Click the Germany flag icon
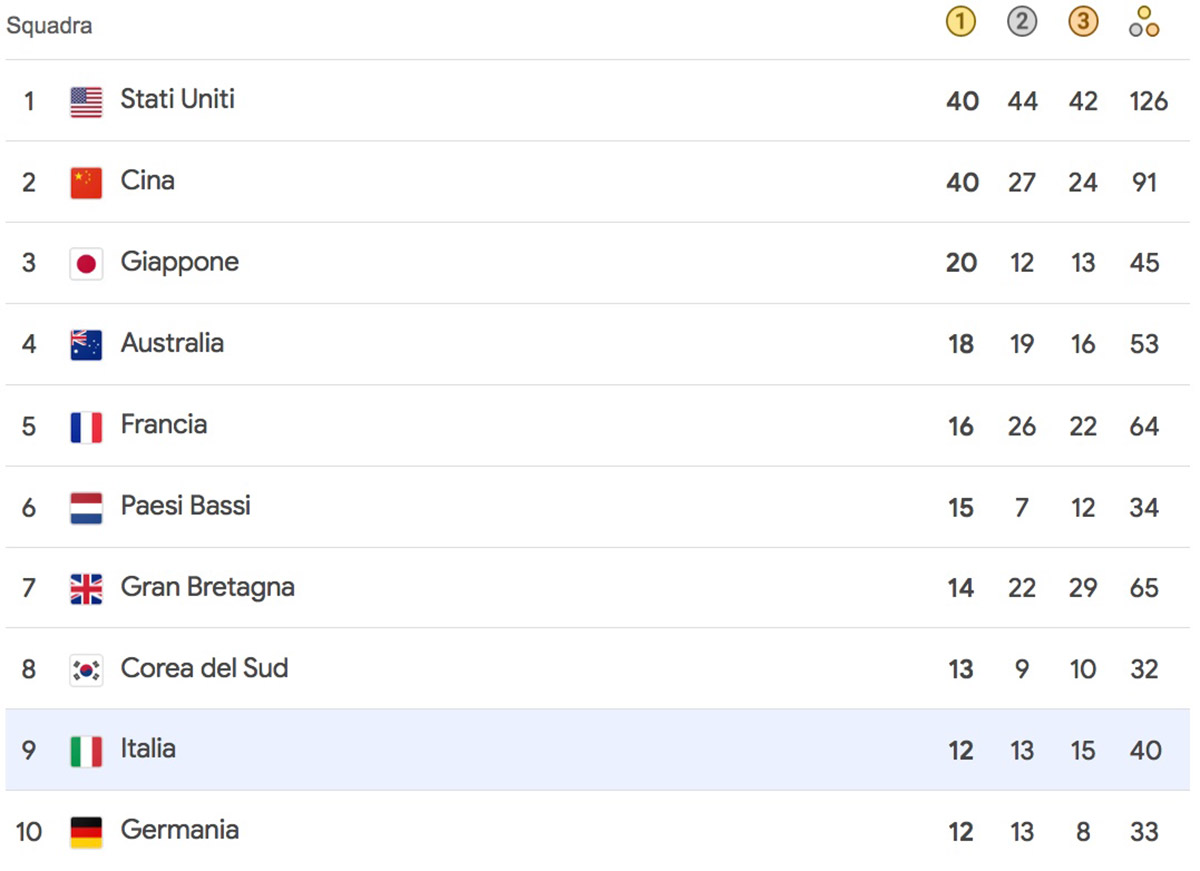Screen dimensions: 1200x871 point(85,831)
